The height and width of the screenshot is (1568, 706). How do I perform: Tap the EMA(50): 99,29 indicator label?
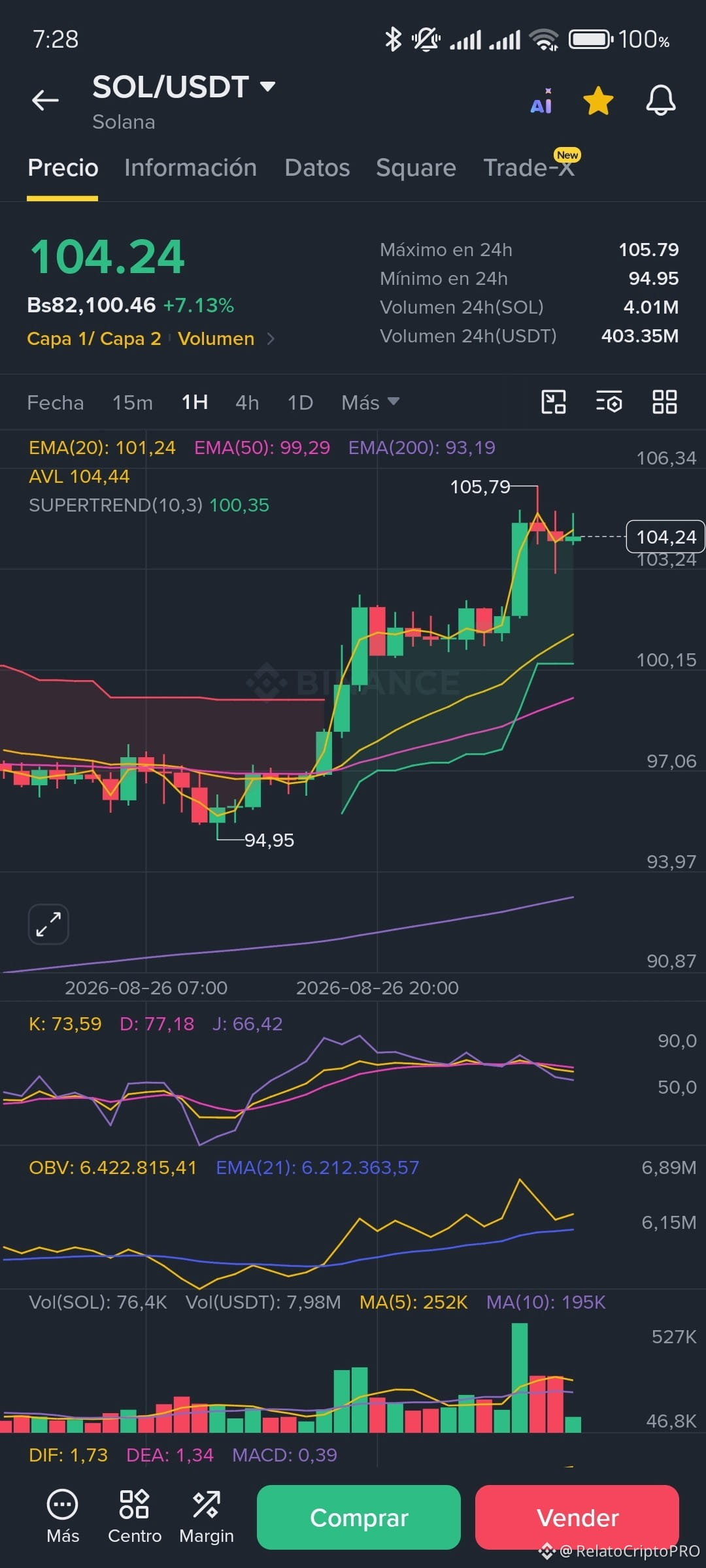pos(262,448)
